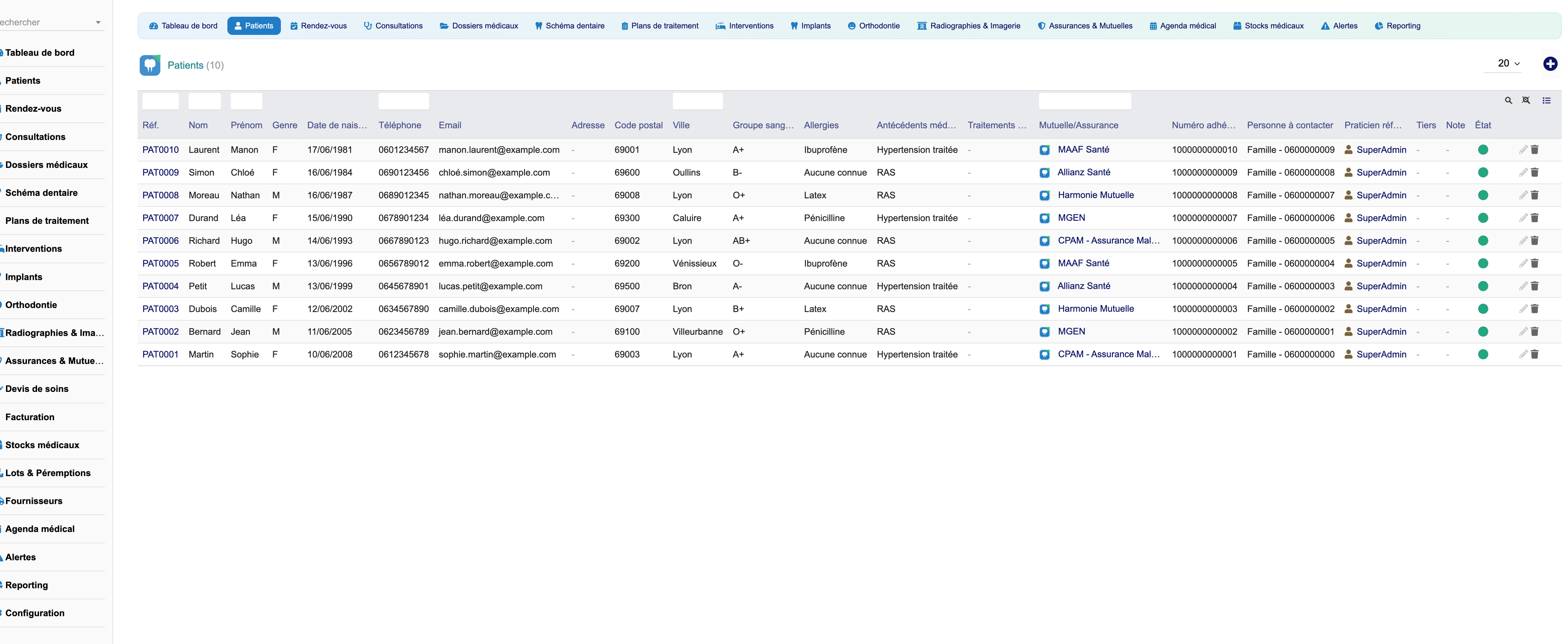Sort by the Date de nais… column header
Image resolution: width=1568 pixels, height=644 pixels.
point(337,125)
